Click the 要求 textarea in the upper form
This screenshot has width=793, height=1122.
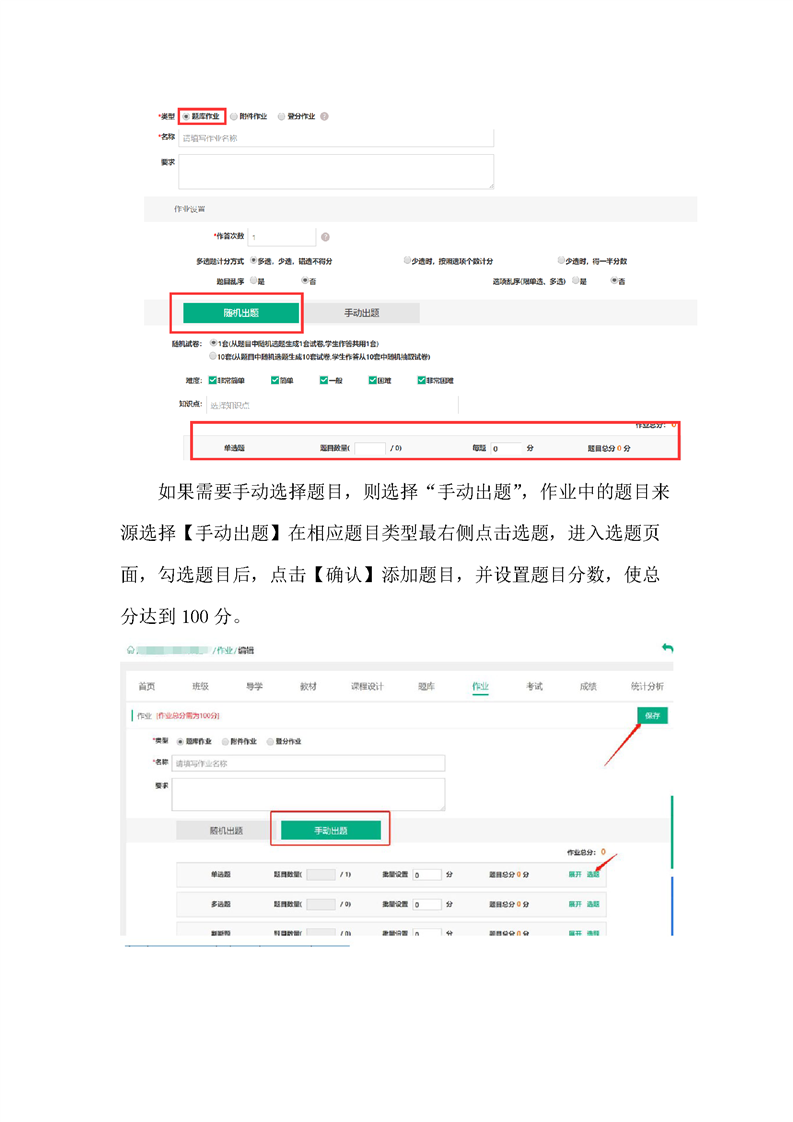click(x=336, y=172)
